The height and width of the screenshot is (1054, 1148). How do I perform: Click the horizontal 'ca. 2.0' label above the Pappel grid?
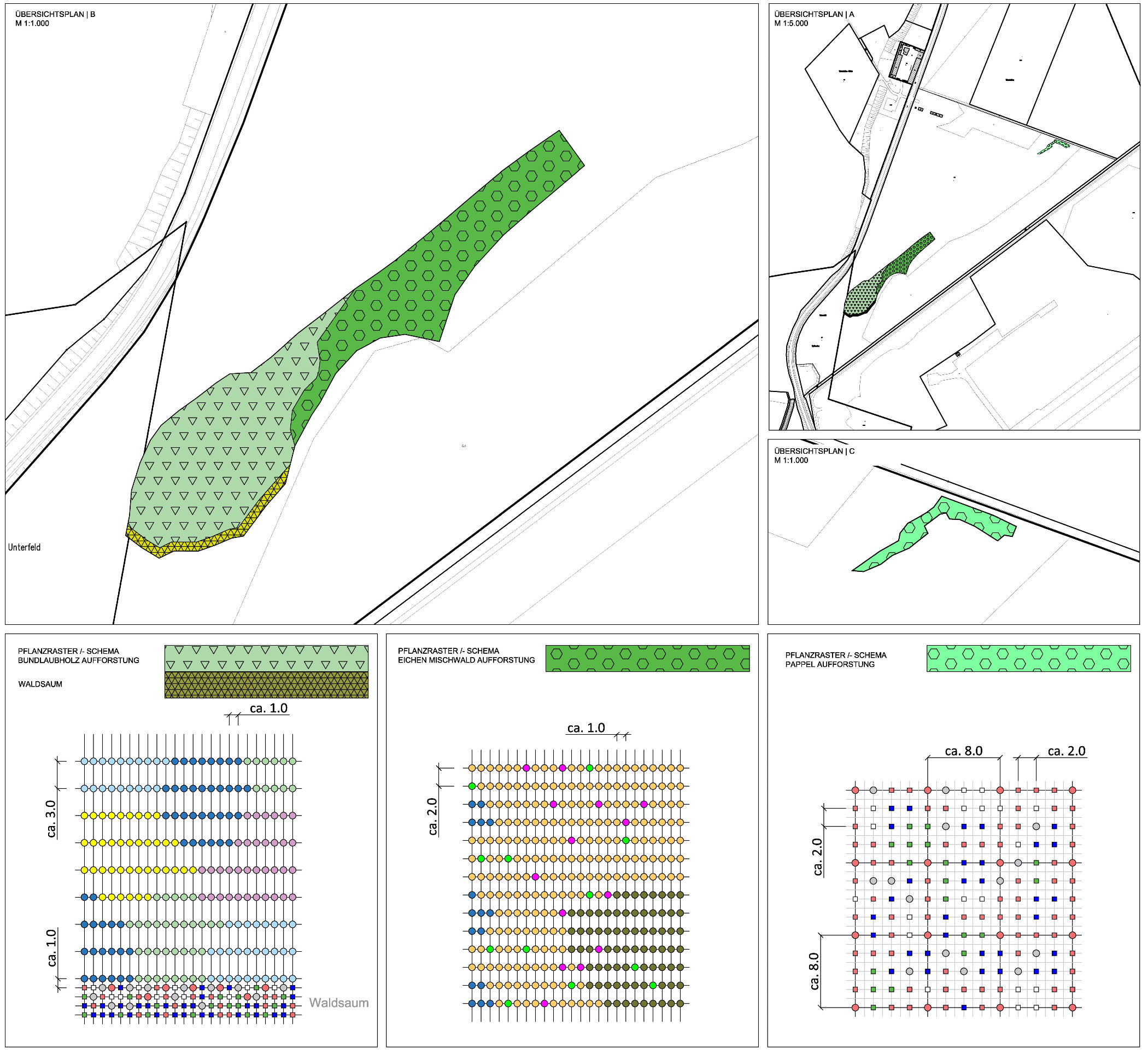(1067, 751)
